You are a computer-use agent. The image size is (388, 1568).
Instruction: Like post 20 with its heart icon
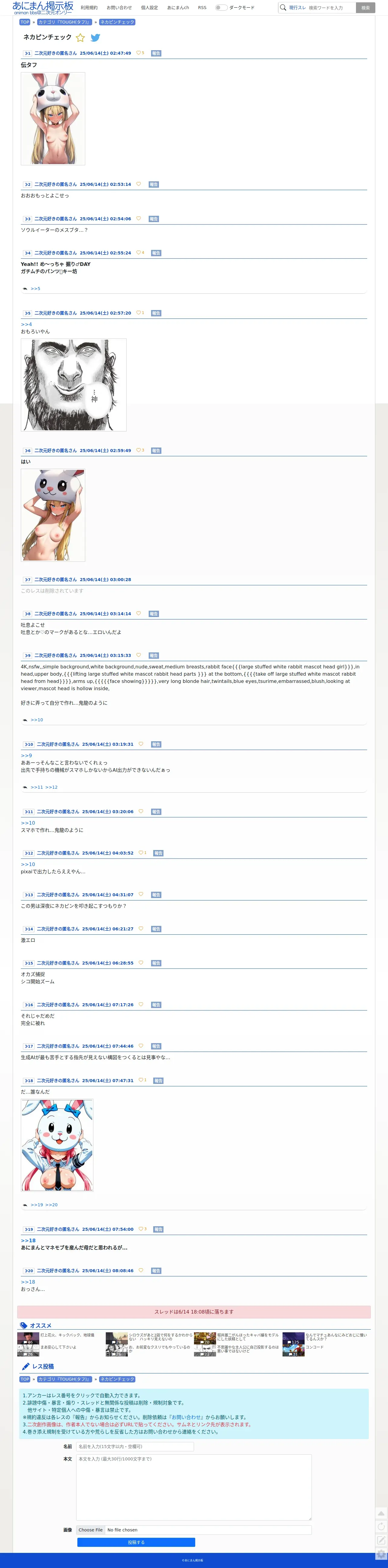pos(141,1270)
